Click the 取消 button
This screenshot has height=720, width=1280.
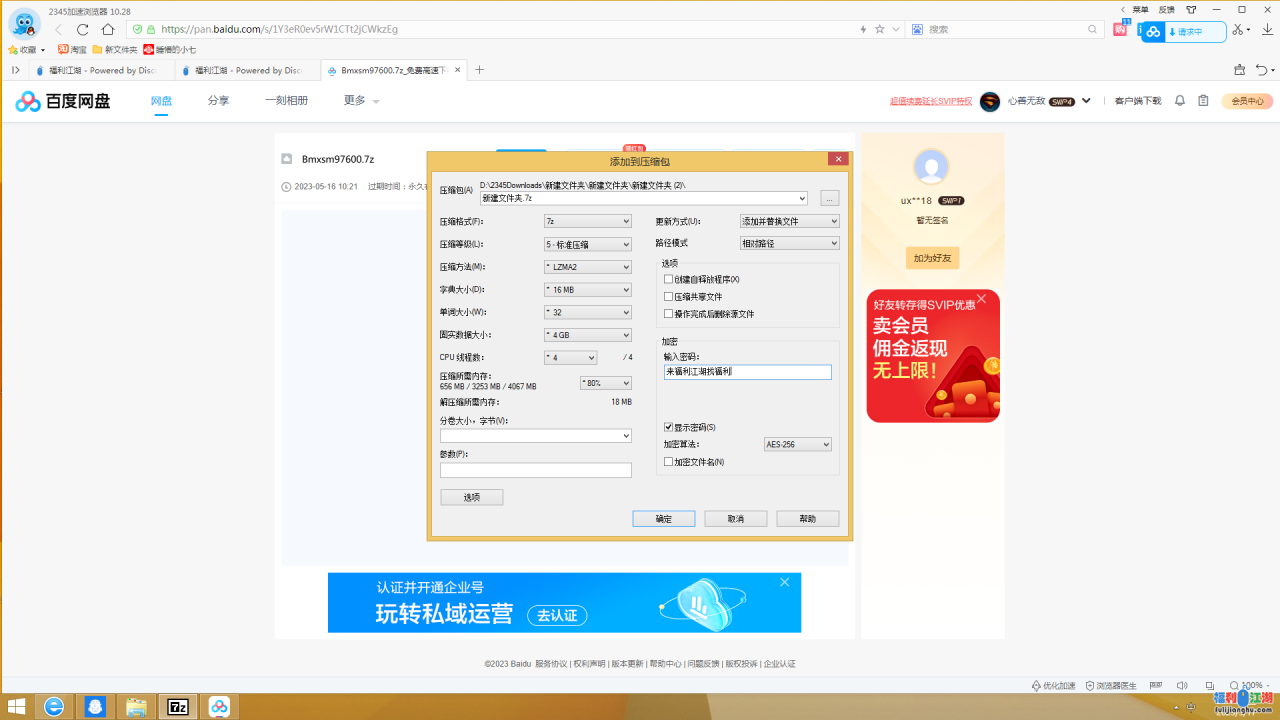click(x=735, y=519)
